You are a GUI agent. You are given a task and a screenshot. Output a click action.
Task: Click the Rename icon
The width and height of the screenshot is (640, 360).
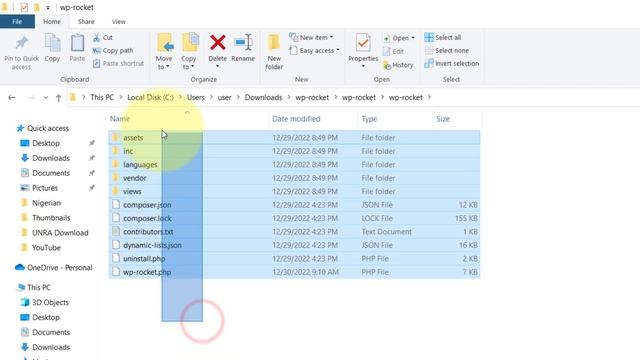243,42
